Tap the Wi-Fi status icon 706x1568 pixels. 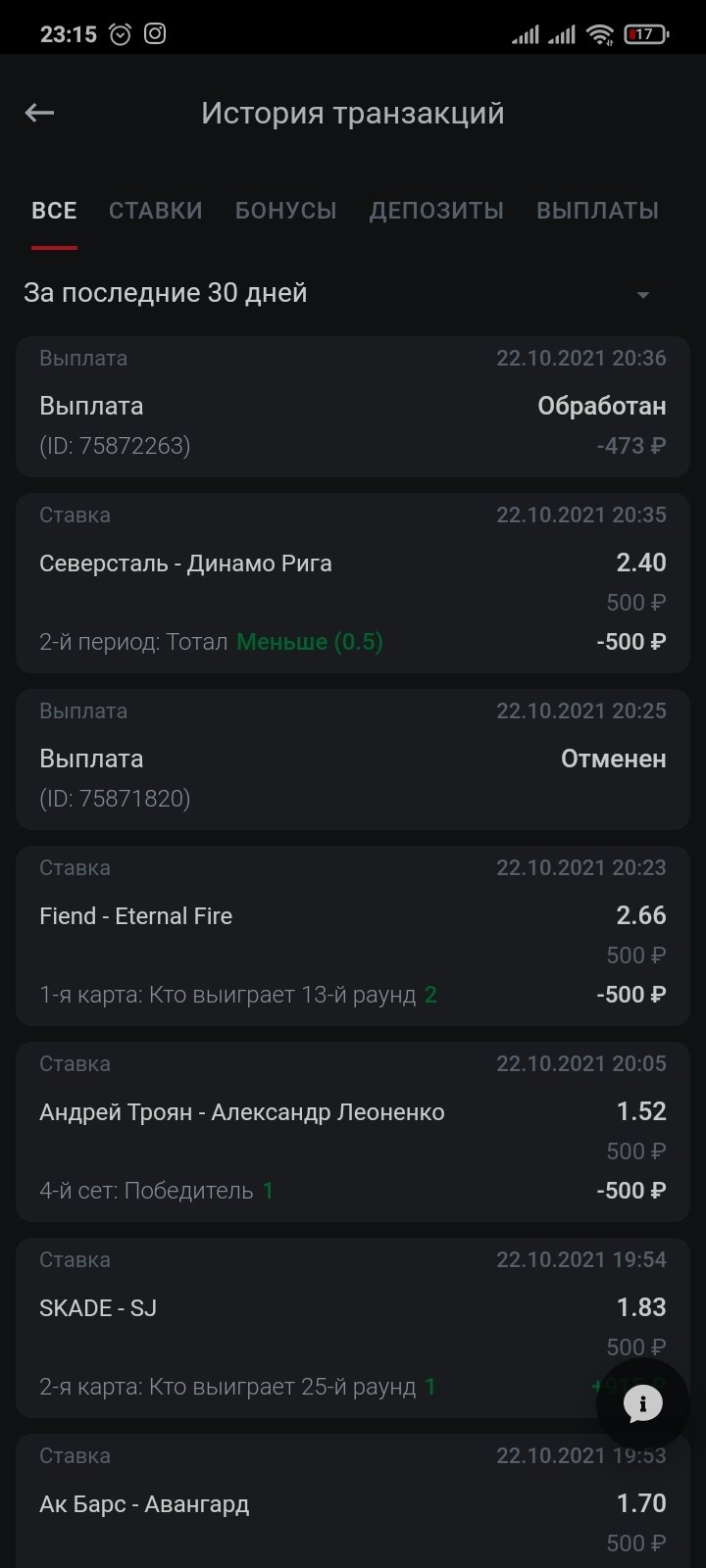599,35
